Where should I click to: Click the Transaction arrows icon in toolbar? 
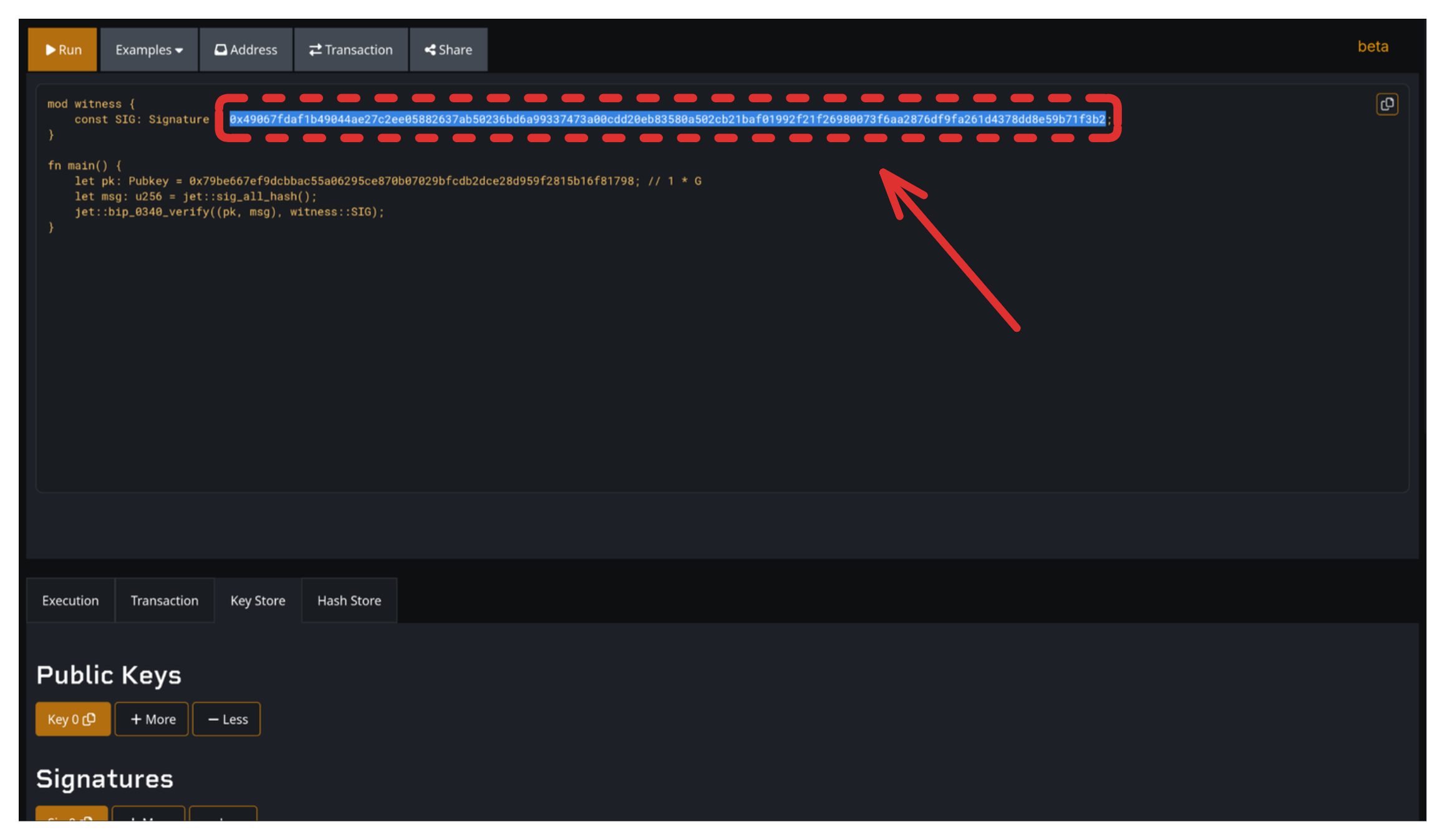316,49
